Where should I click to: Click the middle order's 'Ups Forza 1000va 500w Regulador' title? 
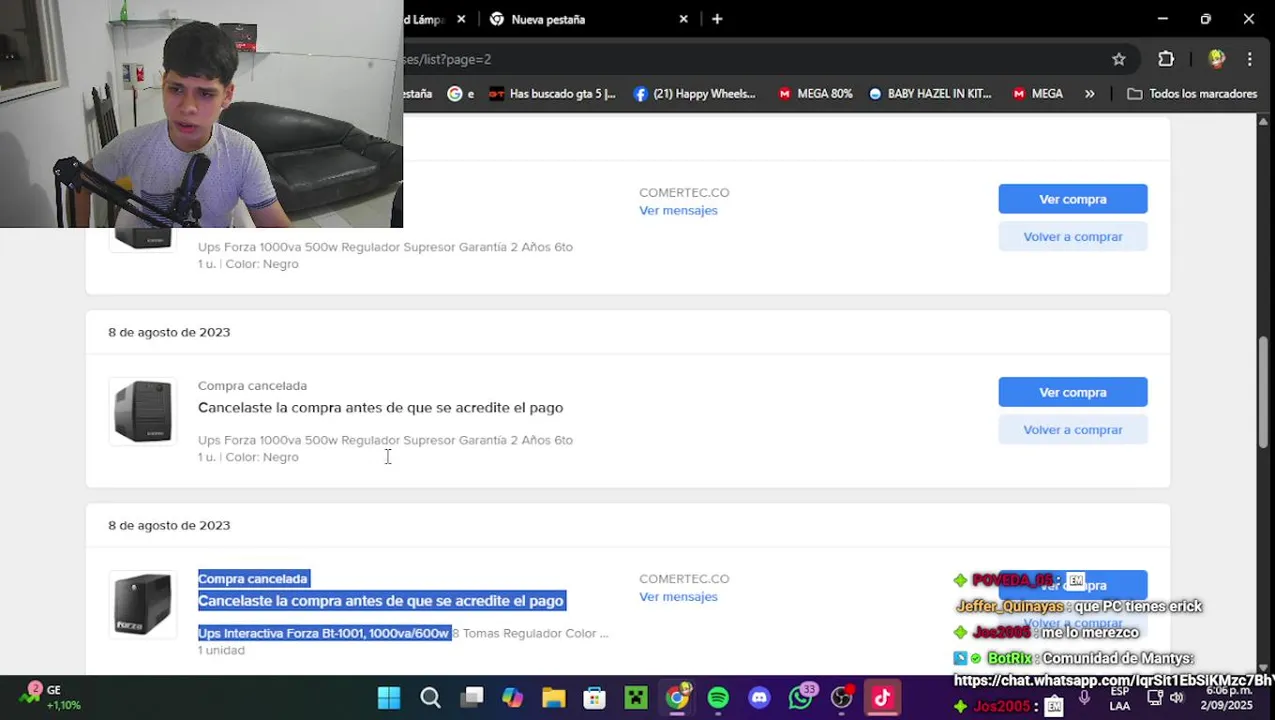click(385, 440)
